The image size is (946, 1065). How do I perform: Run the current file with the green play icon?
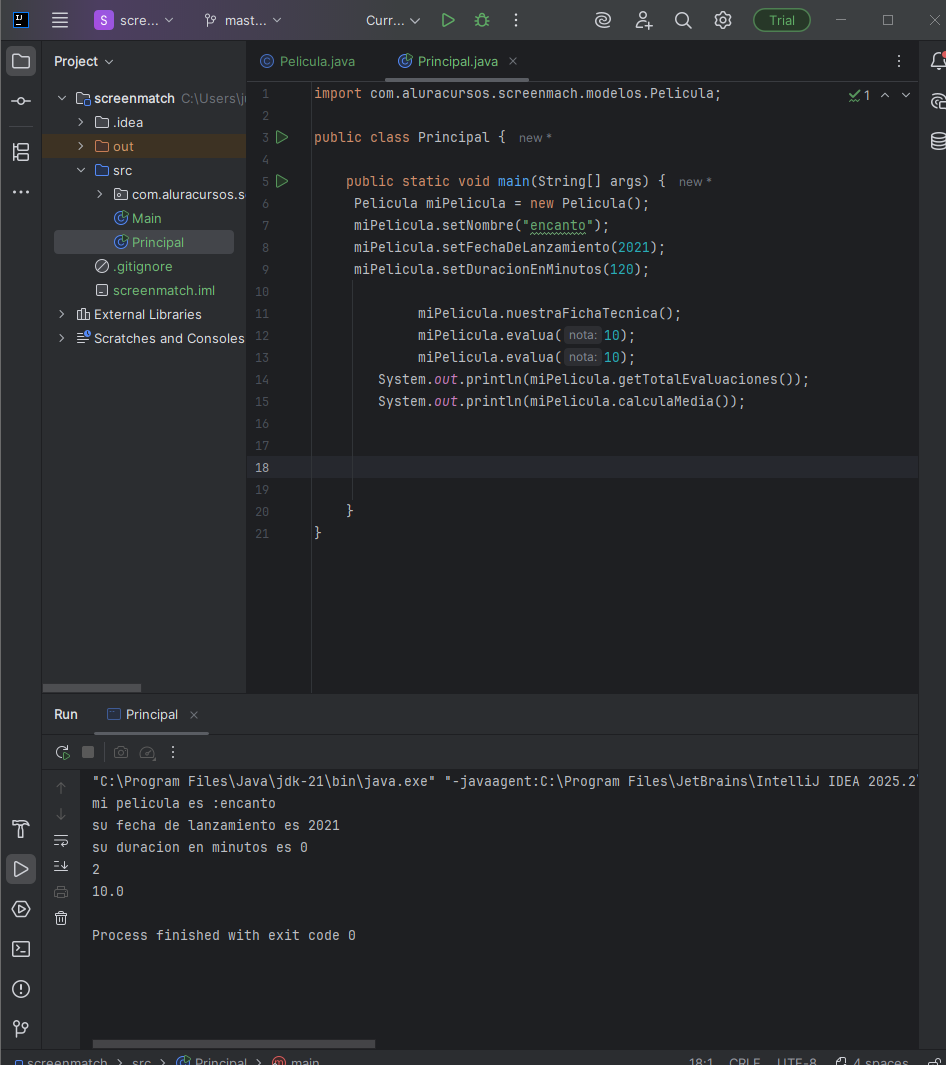tap(448, 20)
